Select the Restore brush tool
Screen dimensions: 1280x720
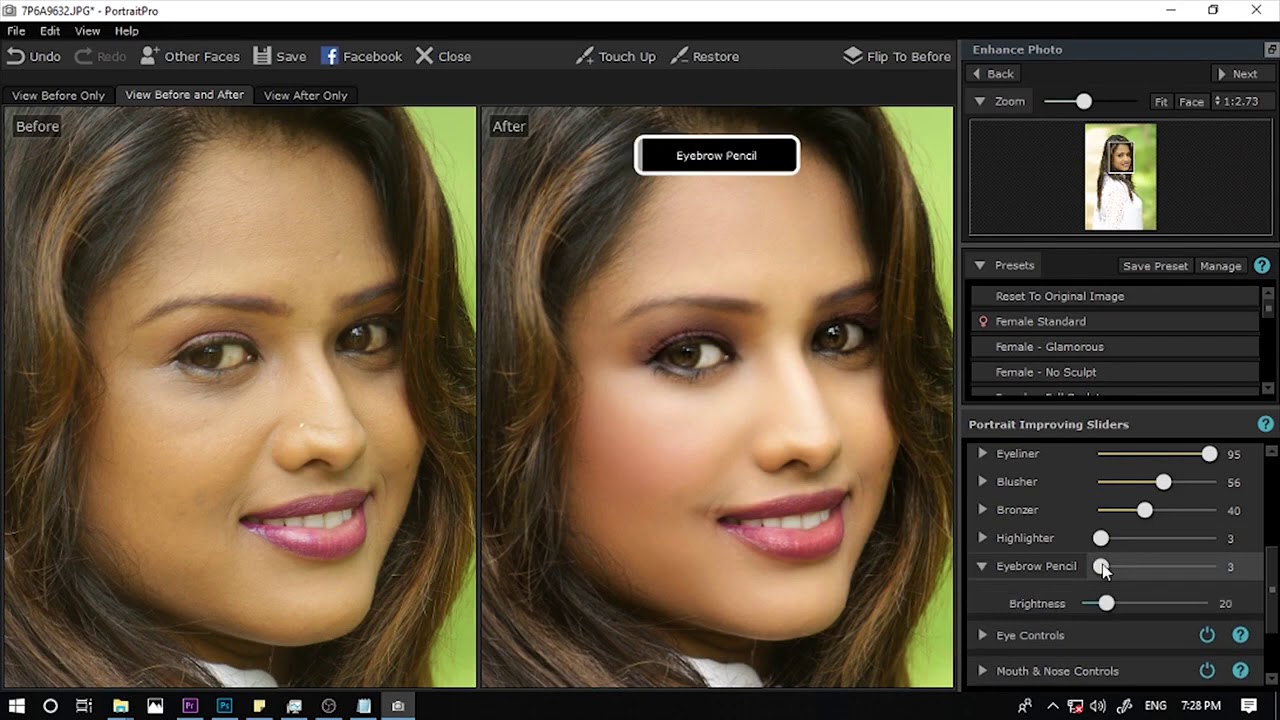pyautogui.click(x=704, y=56)
